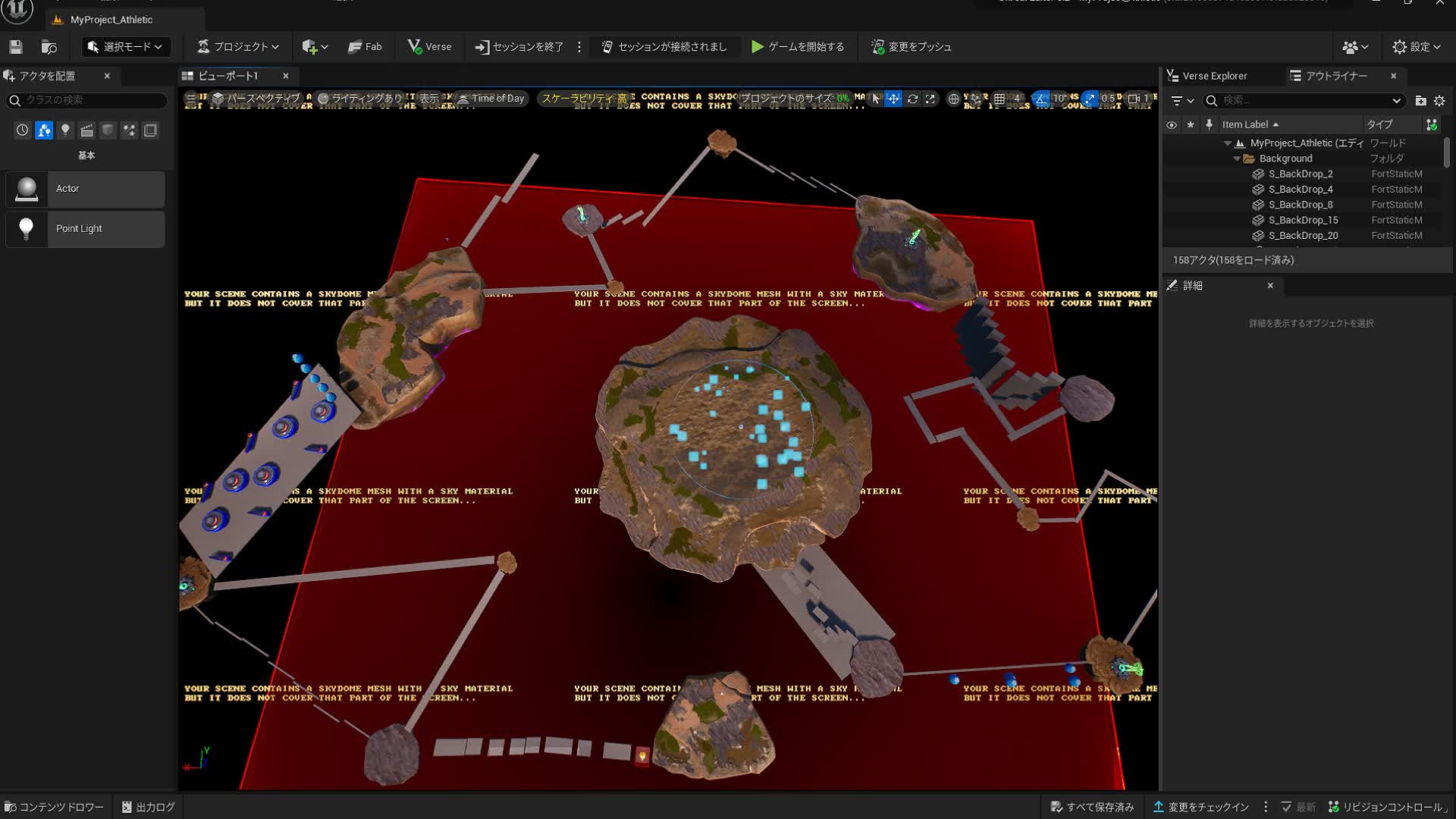
Task: Open the Fab marketplace
Action: click(x=365, y=46)
